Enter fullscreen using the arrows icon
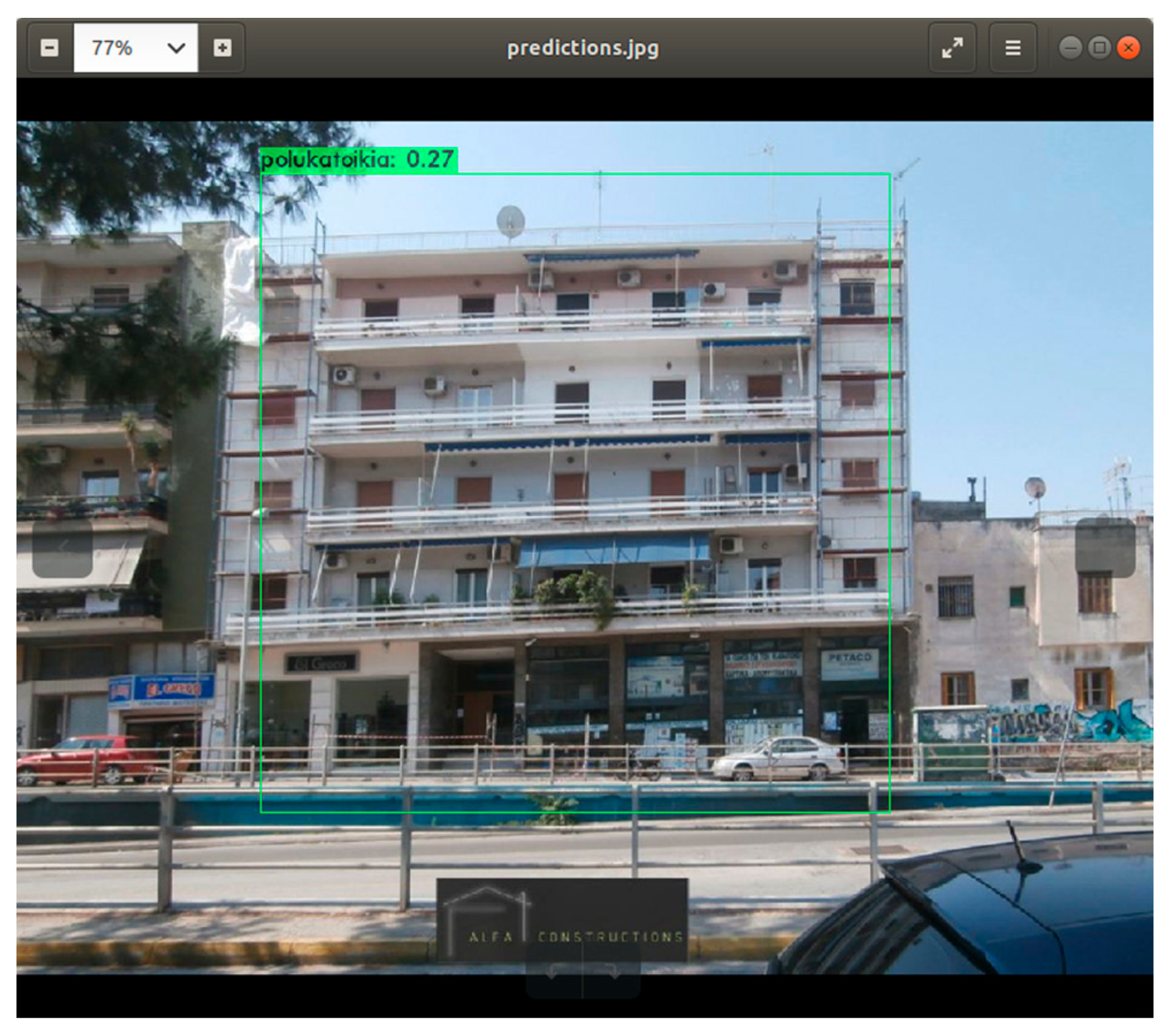Image resolution: width=1171 pixels, height=1036 pixels. 952,48
